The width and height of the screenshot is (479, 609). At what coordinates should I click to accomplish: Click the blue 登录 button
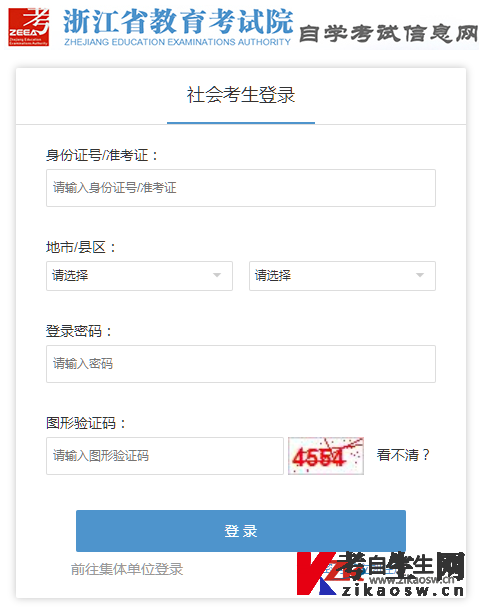pos(241,531)
